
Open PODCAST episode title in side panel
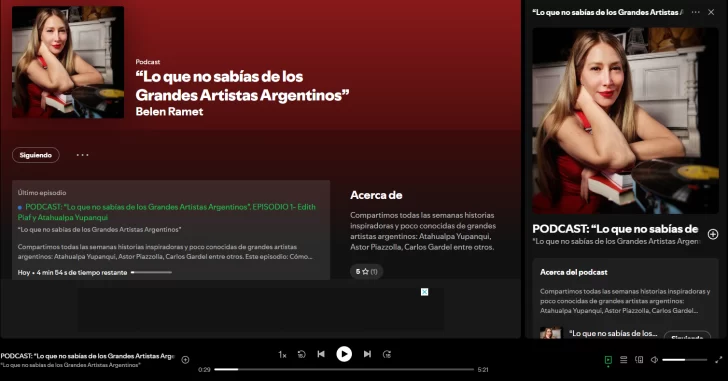[615, 229]
